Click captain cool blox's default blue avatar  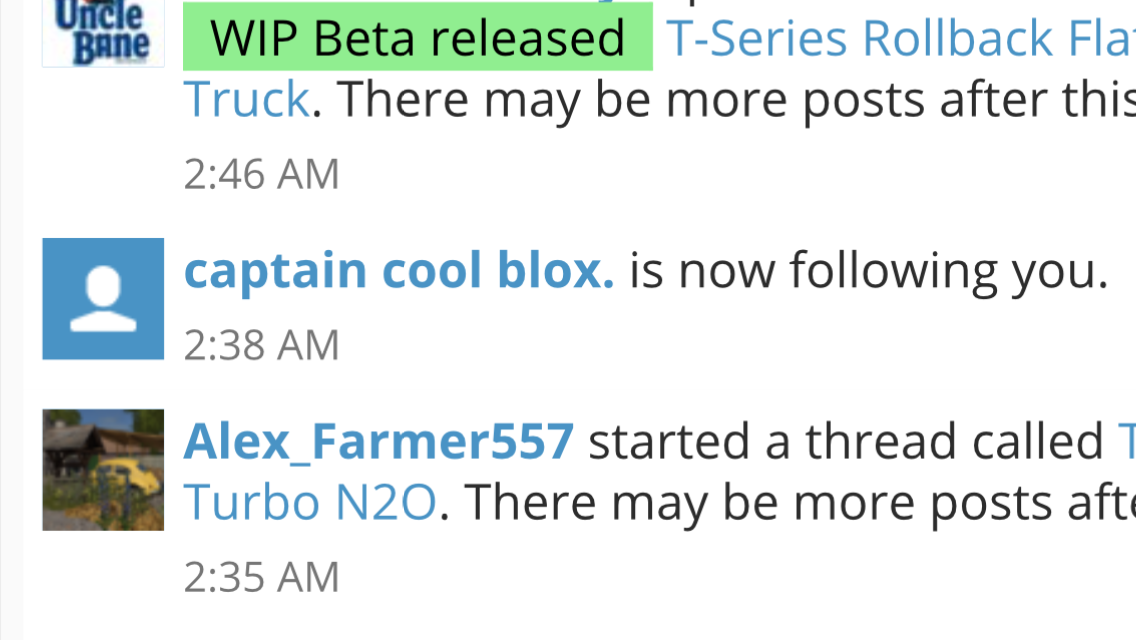click(x=103, y=299)
